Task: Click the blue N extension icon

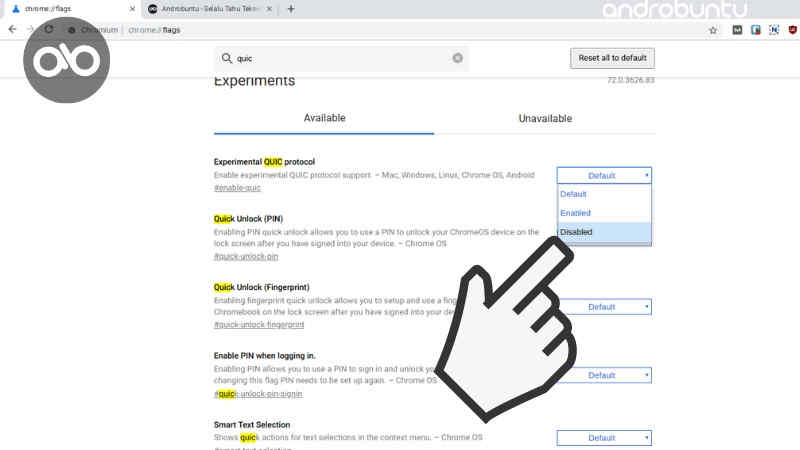Action: (x=775, y=30)
